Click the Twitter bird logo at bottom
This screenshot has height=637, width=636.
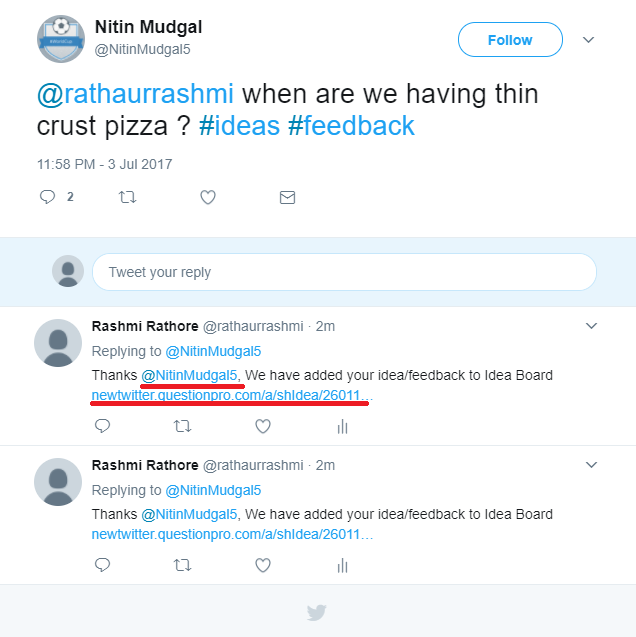(x=317, y=612)
